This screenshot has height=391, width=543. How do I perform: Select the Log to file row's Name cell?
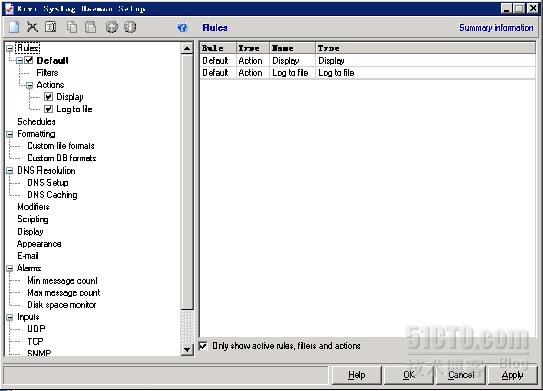293,73
